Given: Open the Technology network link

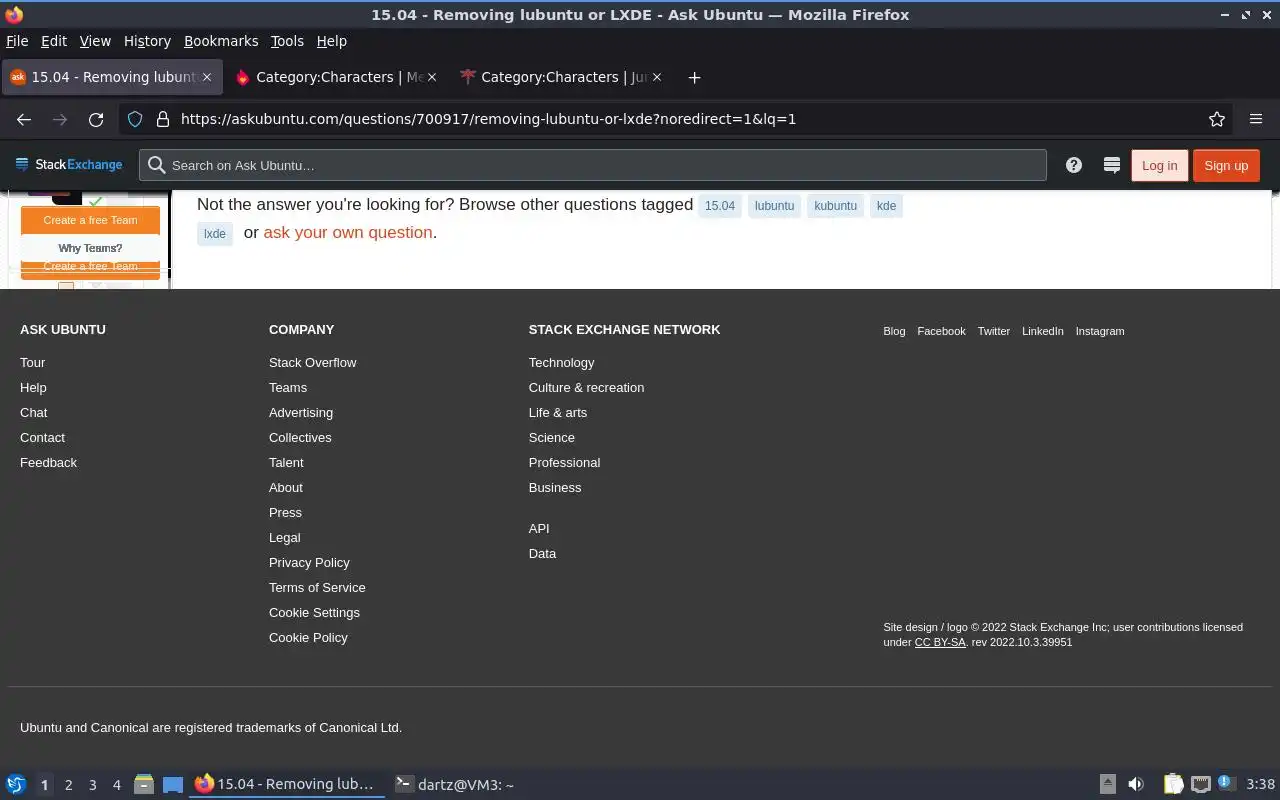Looking at the screenshot, I should click(561, 362).
